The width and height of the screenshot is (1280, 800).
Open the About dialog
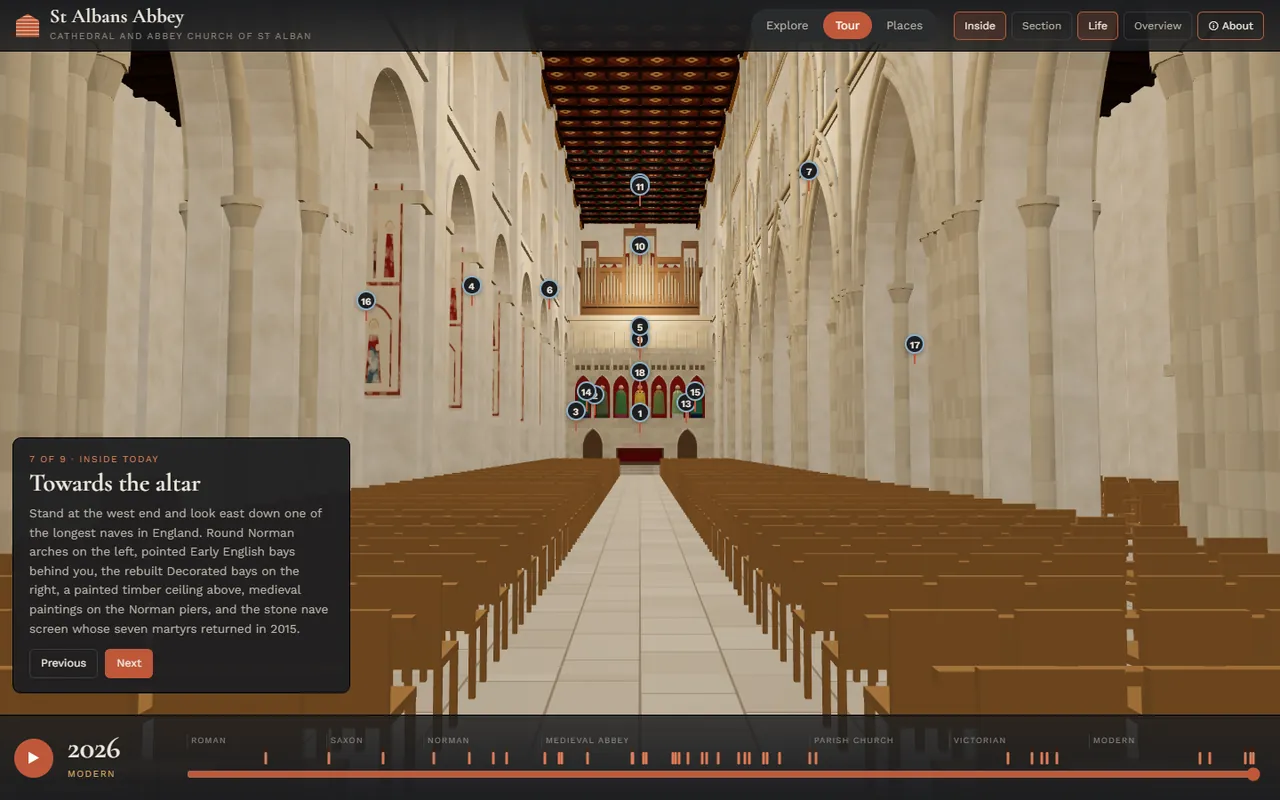[1231, 26]
